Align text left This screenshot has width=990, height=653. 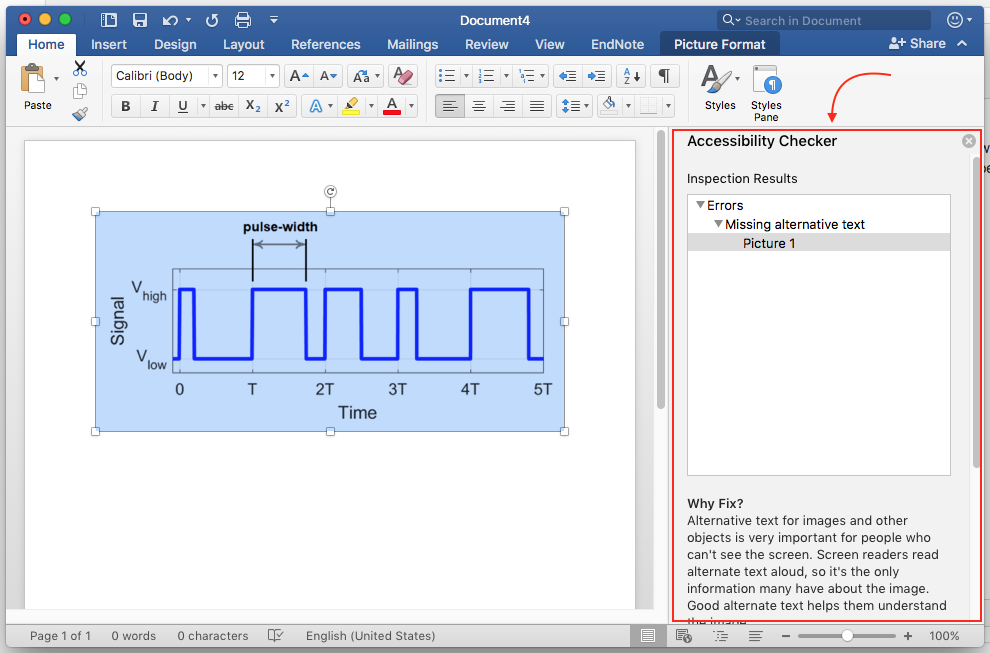click(x=450, y=106)
